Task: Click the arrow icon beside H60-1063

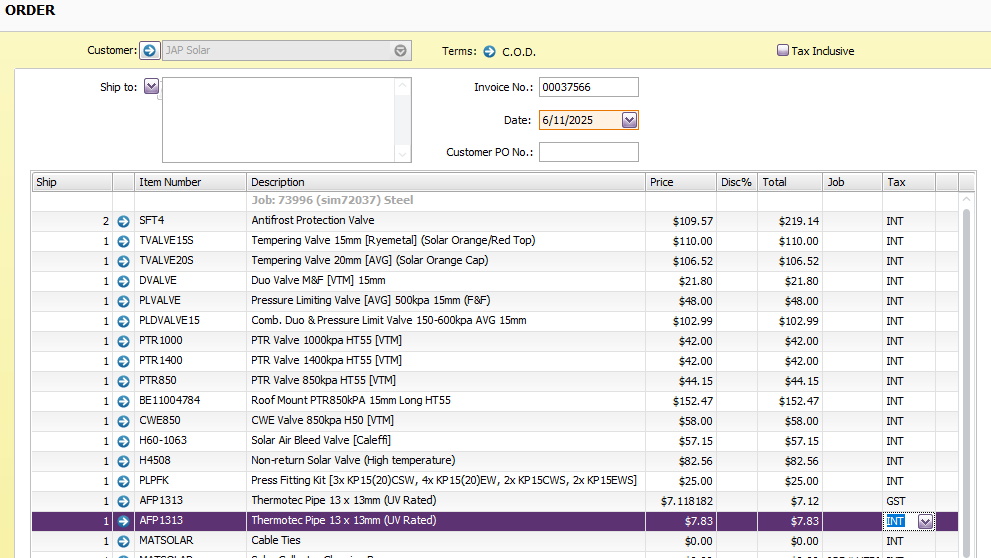Action: click(x=123, y=441)
